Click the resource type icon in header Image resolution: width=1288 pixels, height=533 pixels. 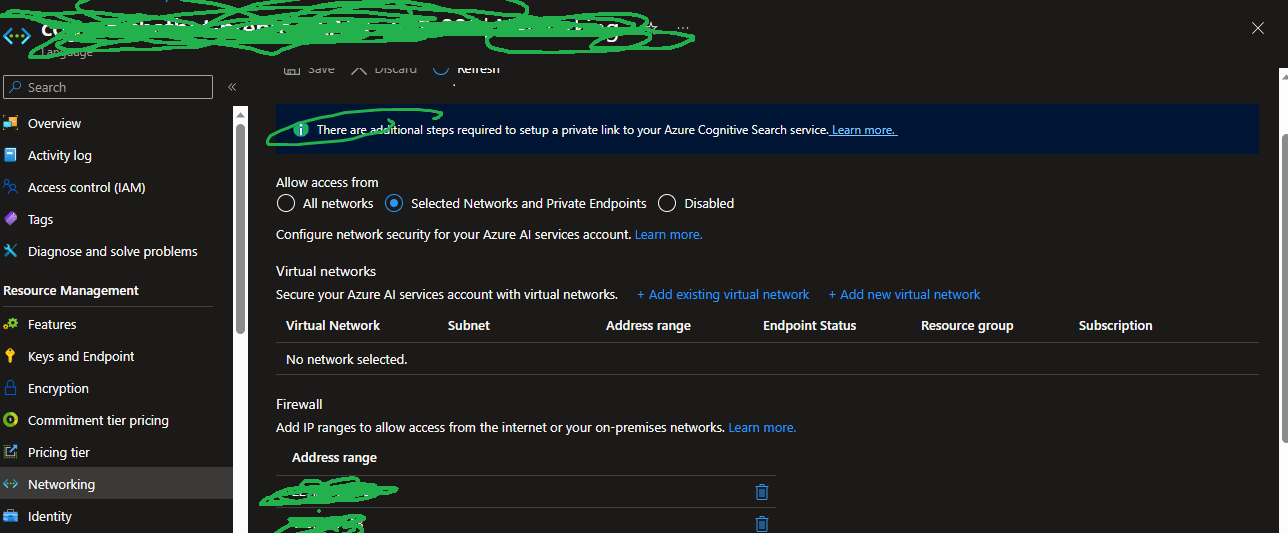tap(17, 38)
